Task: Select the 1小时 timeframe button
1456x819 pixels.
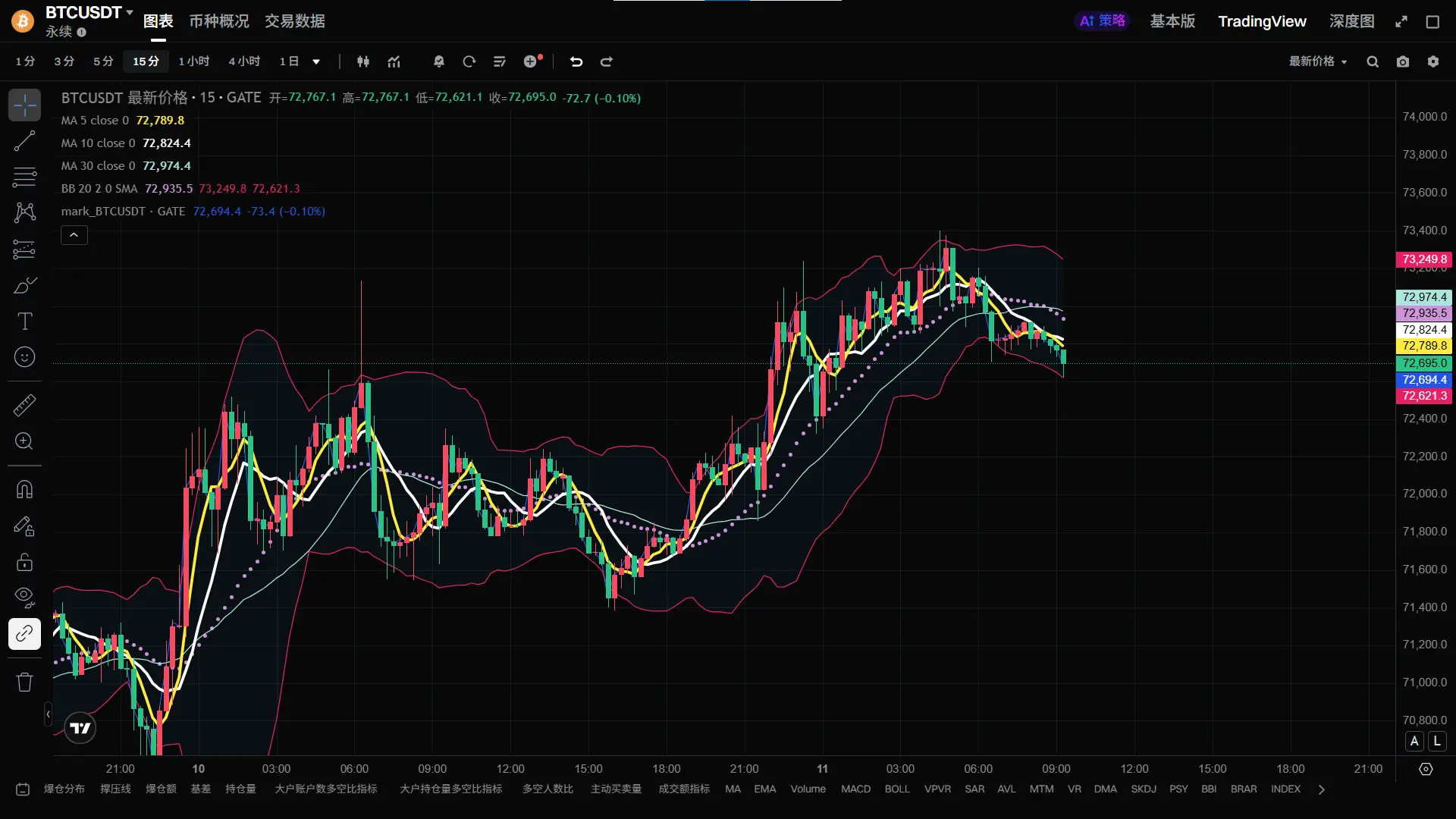Action: (193, 61)
